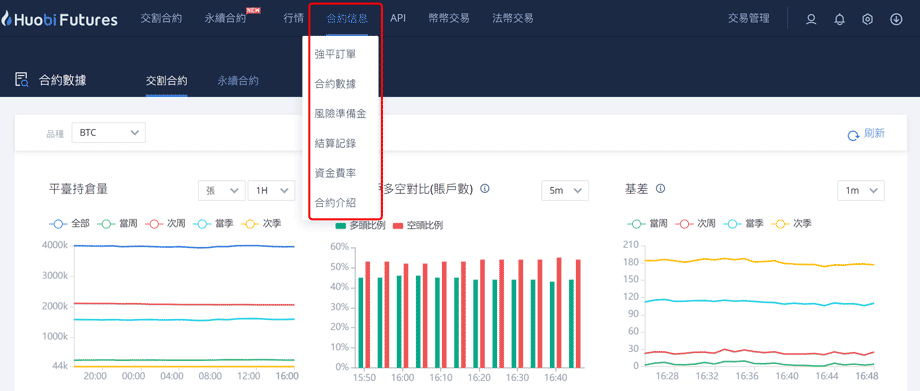
Task: Toggle 空頭比例 legend entry
Action: coord(417,225)
